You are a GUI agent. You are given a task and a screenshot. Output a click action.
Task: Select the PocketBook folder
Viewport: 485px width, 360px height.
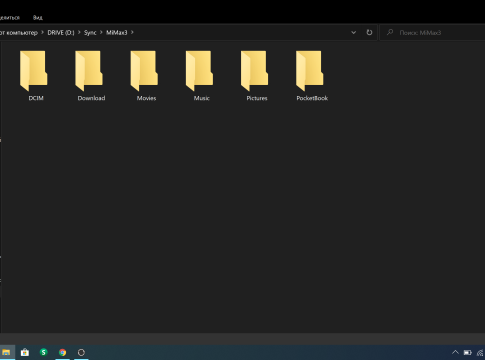(312, 75)
